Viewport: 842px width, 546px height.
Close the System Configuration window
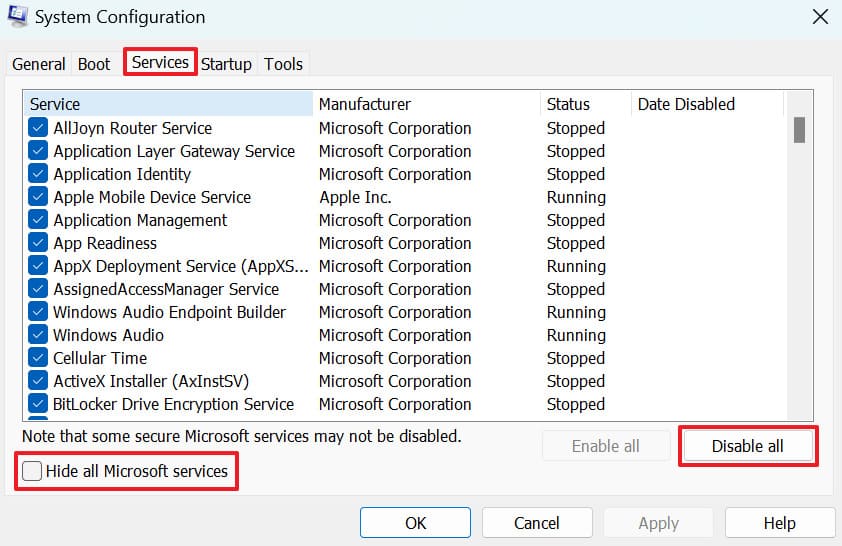coord(820,17)
